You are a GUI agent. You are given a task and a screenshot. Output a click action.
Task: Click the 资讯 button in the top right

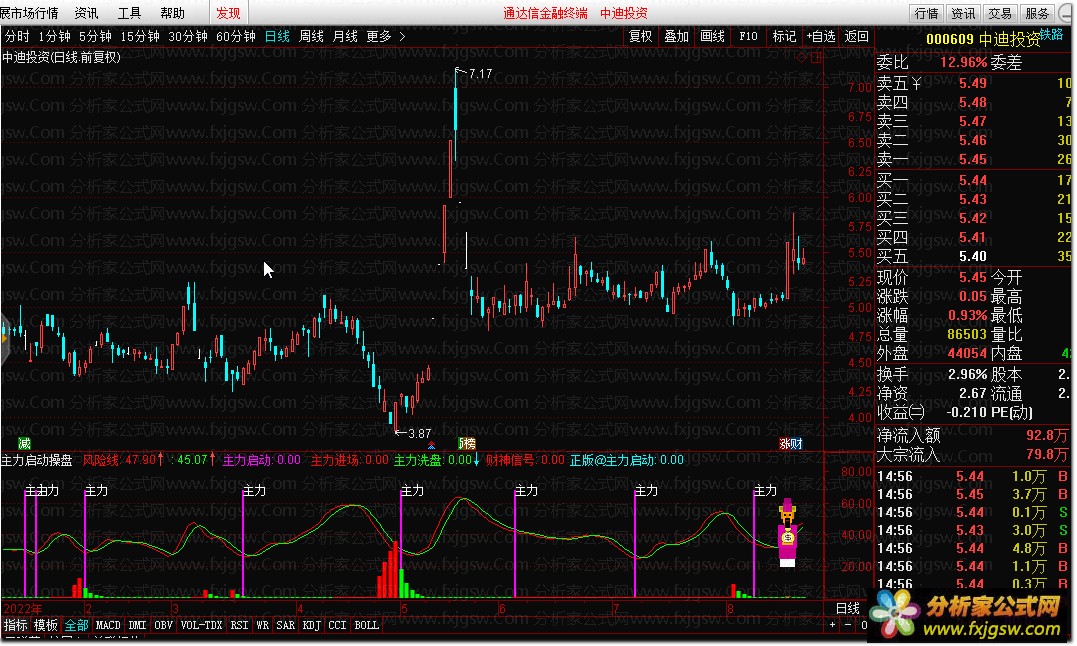963,13
